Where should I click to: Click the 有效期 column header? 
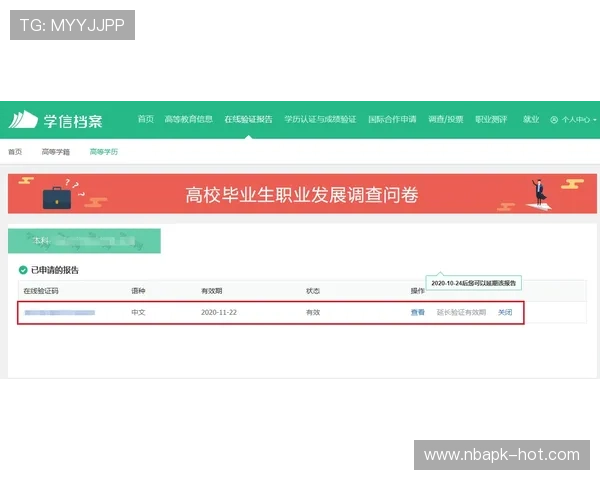point(212,291)
